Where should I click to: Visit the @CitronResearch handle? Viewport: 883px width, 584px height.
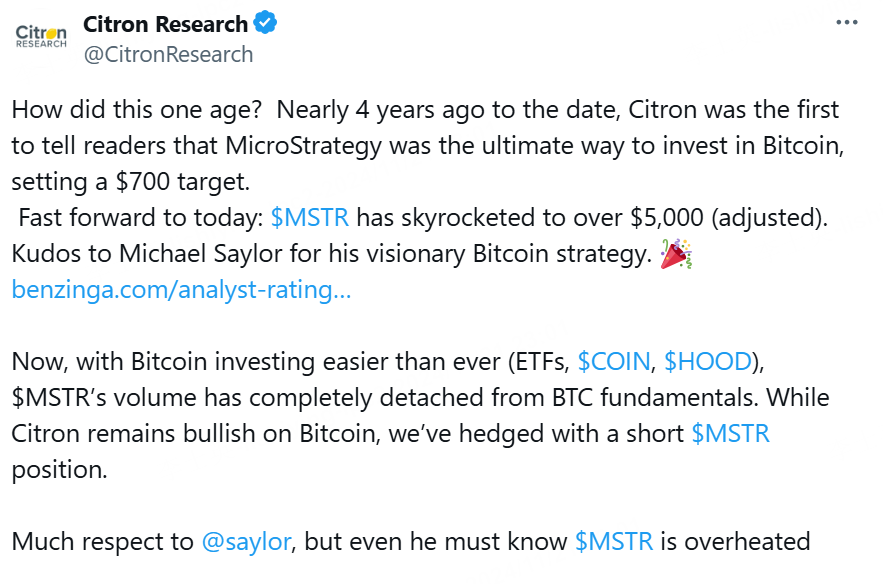[168, 54]
